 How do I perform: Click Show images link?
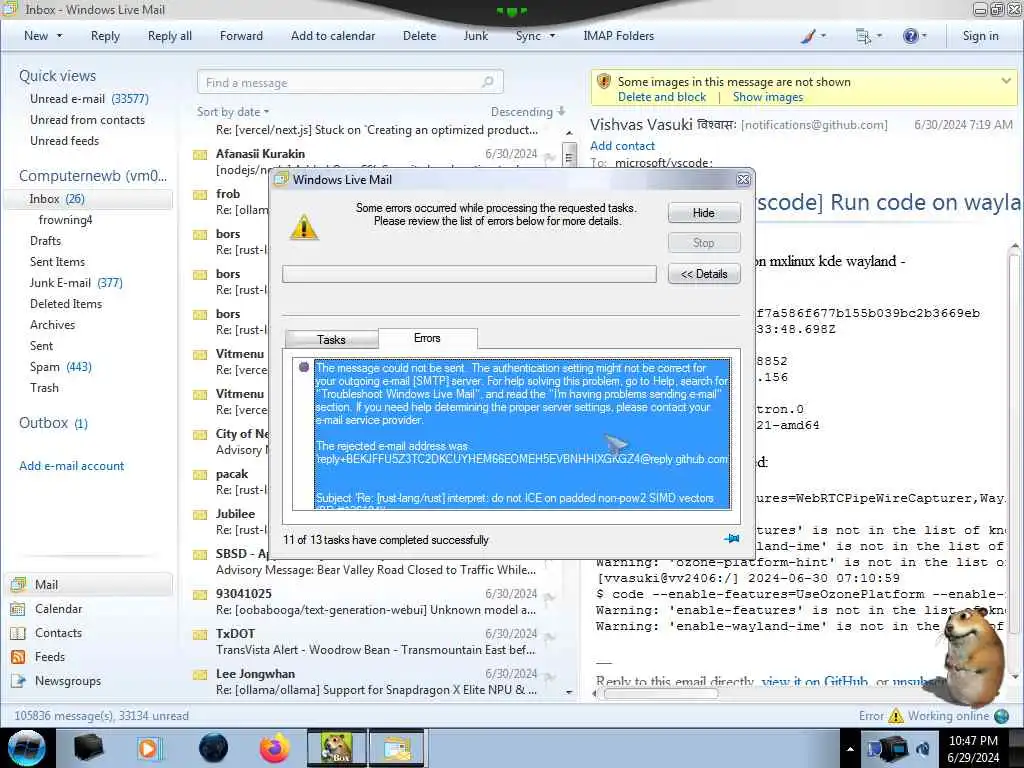coord(768,97)
